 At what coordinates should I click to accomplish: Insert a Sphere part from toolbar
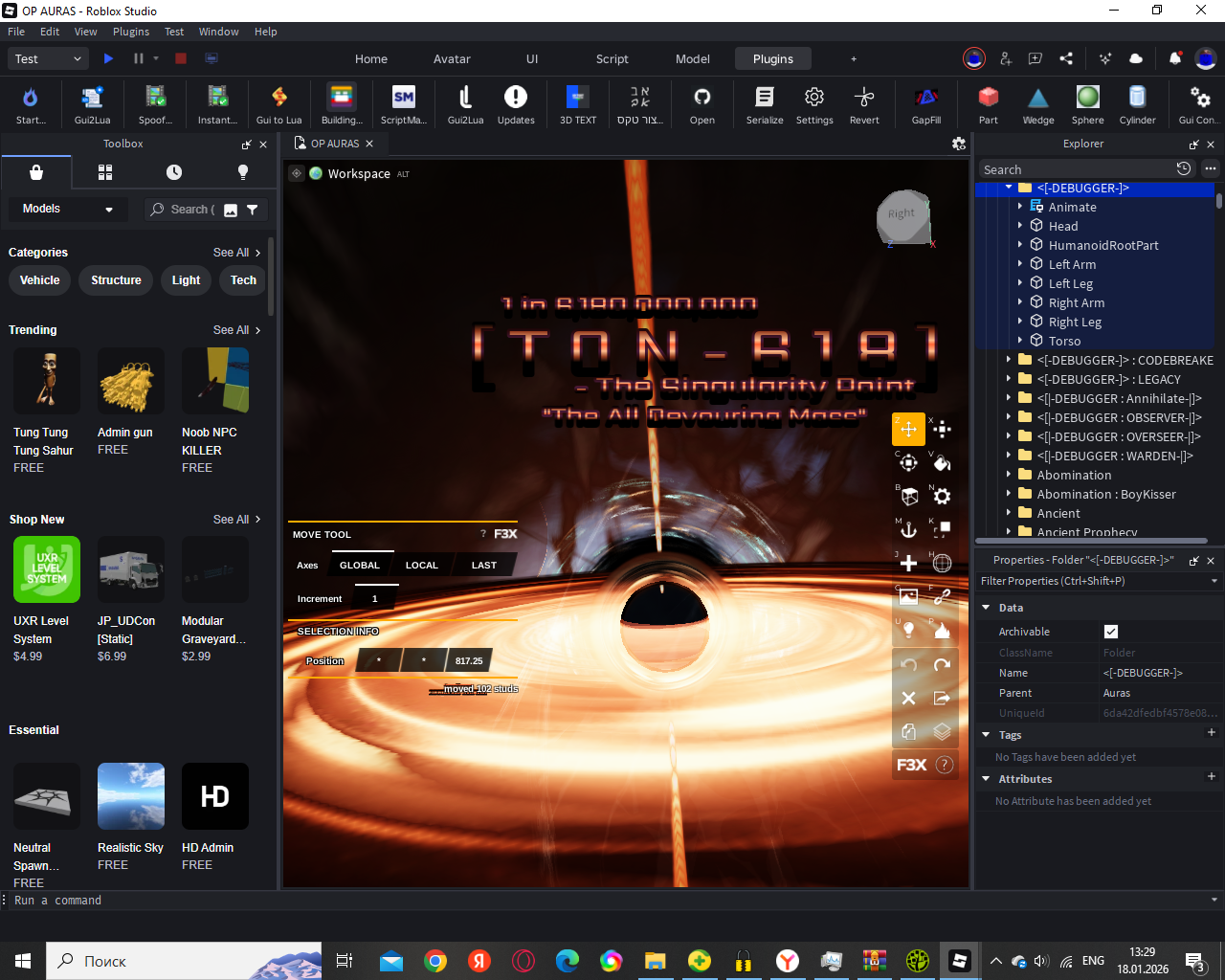(x=1088, y=104)
